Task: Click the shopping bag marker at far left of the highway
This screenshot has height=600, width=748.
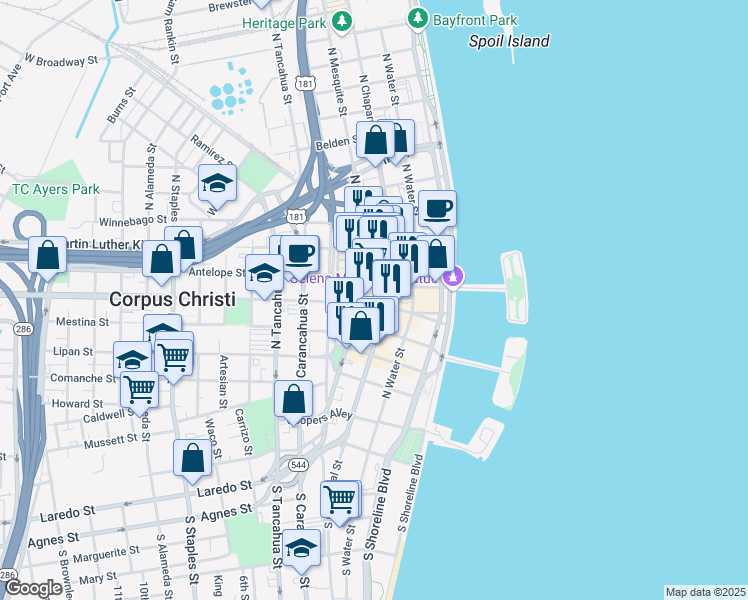Action: 47,255
